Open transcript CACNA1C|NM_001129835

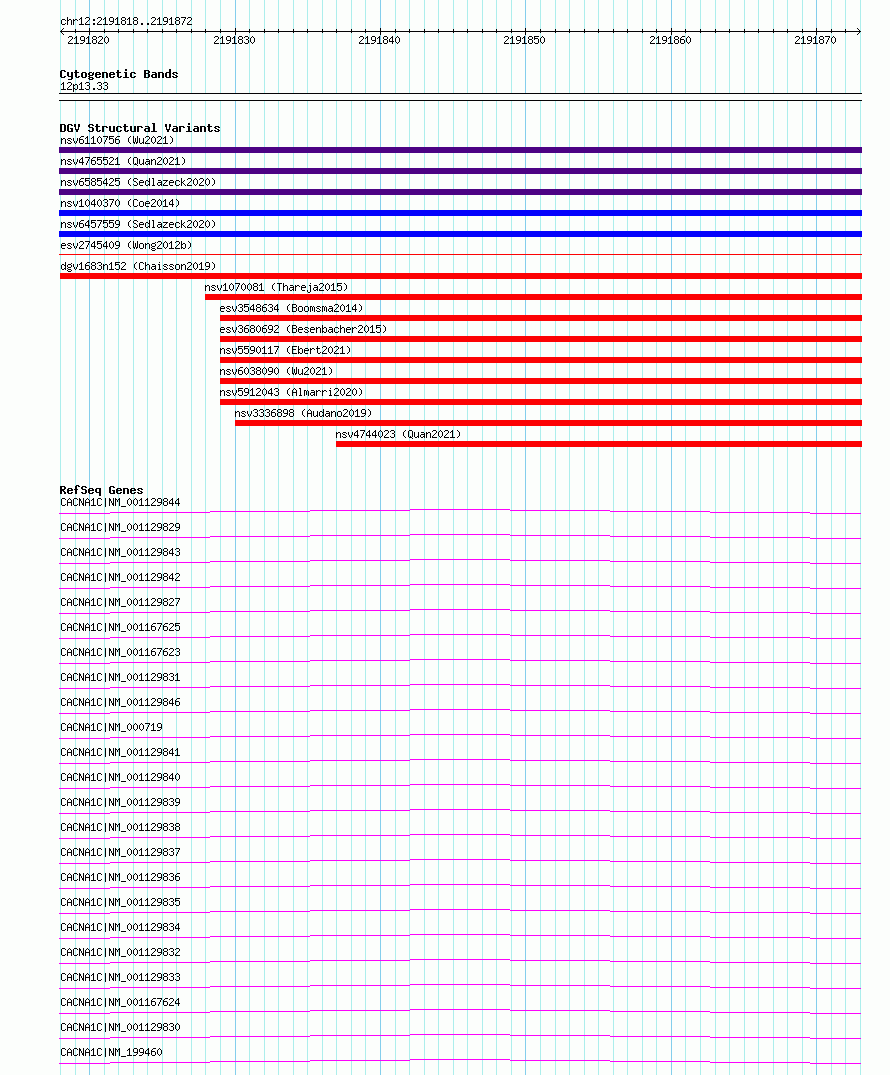click(x=120, y=903)
